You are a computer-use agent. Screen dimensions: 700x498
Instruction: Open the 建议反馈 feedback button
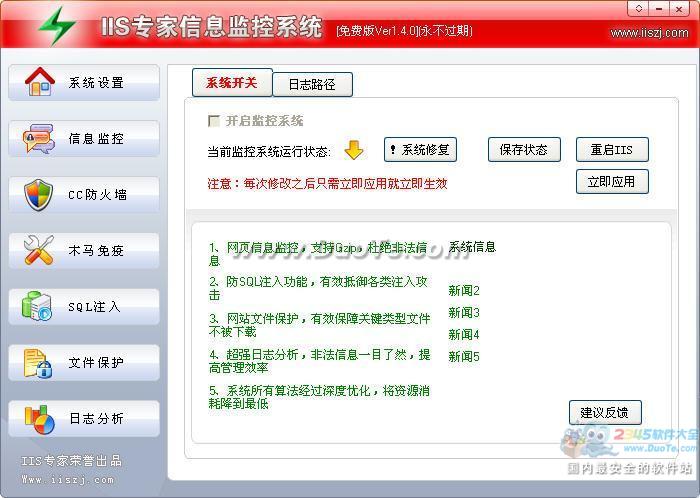(604, 412)
